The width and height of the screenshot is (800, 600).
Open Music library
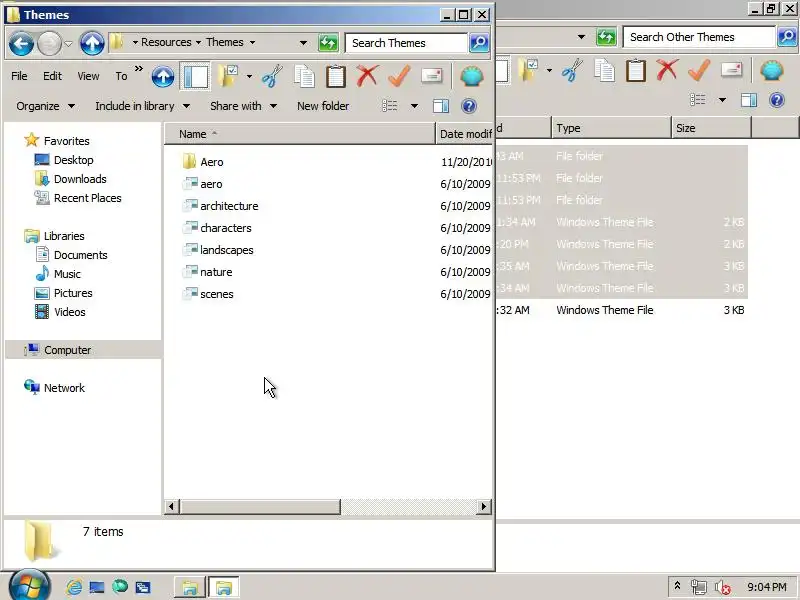67,274
